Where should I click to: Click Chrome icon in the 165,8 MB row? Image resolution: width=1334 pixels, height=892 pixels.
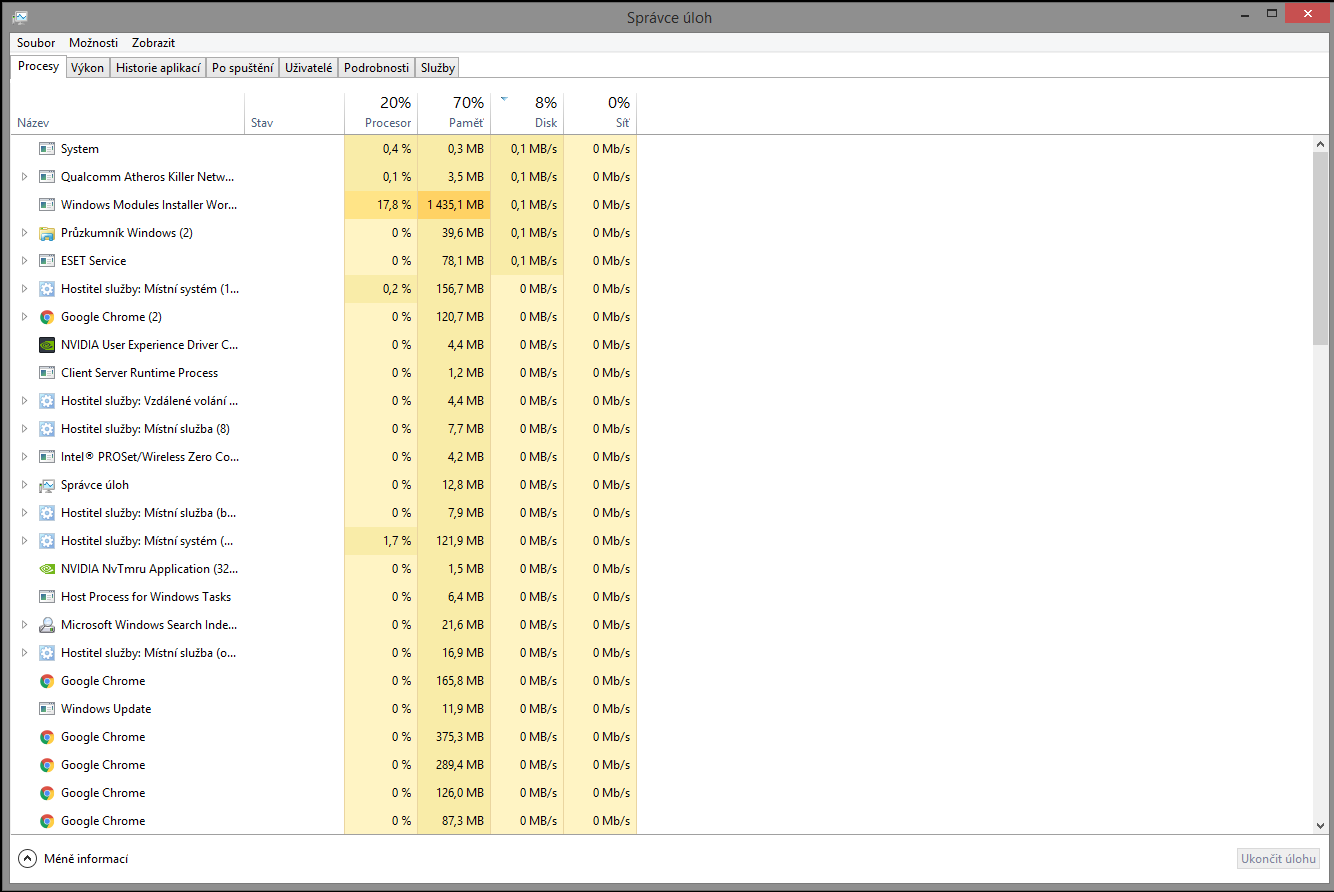pos(46,681)
